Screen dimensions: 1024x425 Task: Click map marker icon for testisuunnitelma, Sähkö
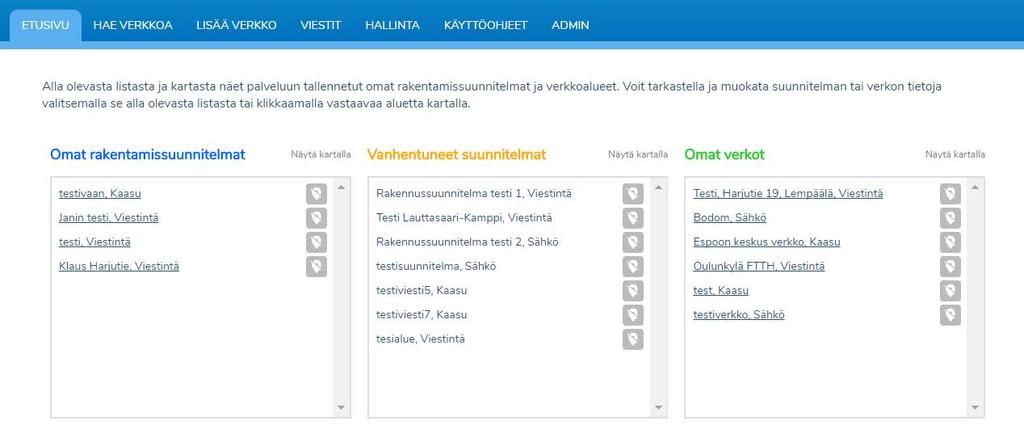tap(633, 266)
